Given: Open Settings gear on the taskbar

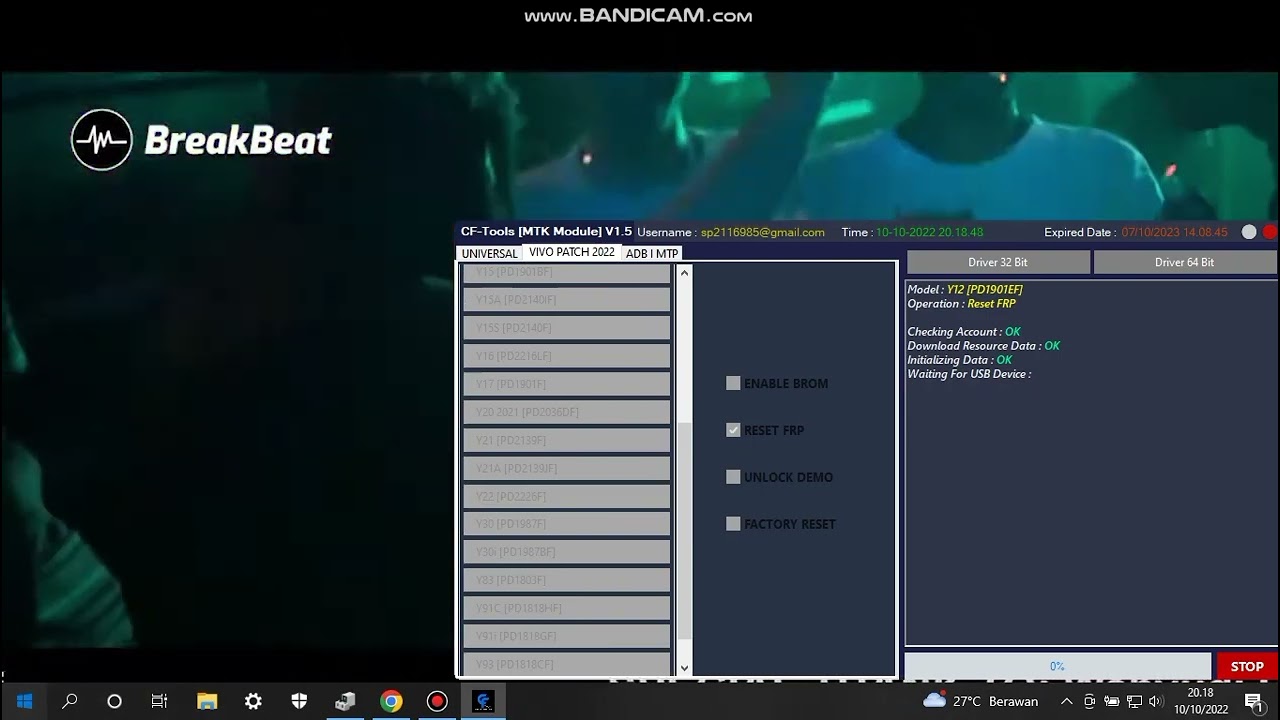Looking at the screenshot, I should pos(253,701).
